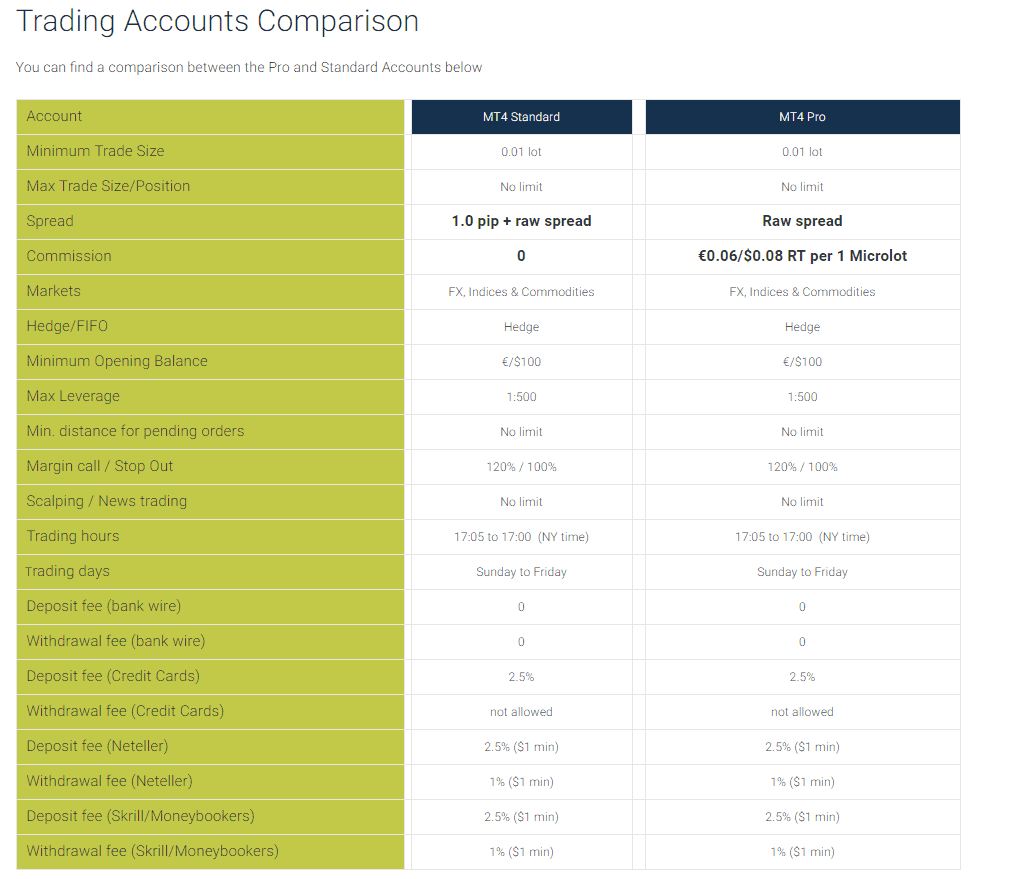Click the Trading Accounts Comparison heading
This screenshot has width=1011, height=879.
tap(218, 21)
